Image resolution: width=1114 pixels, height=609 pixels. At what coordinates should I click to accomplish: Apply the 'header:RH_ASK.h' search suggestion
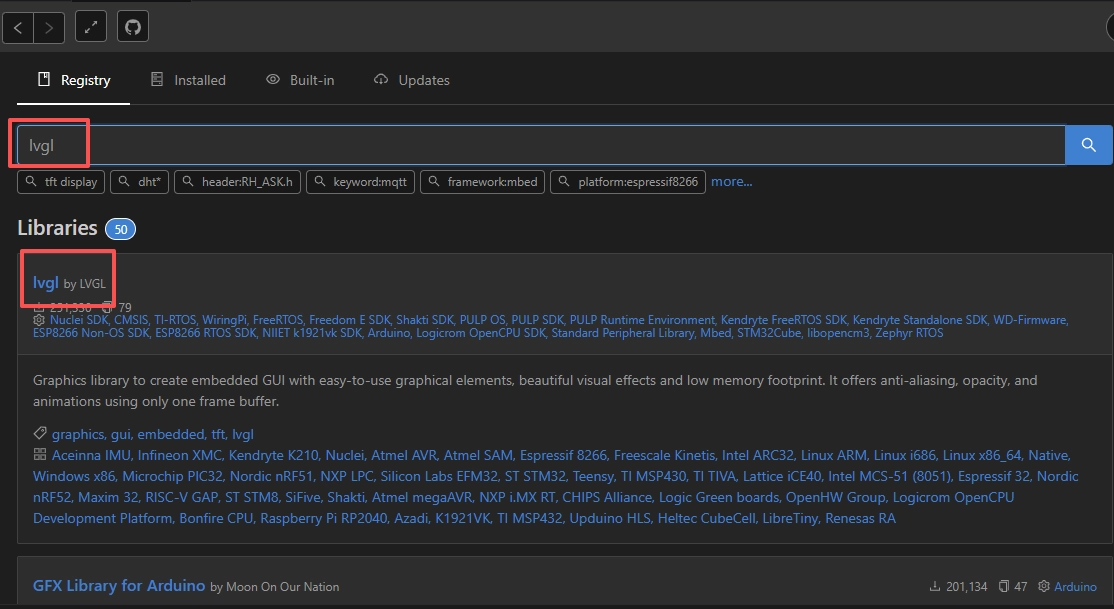237,182
